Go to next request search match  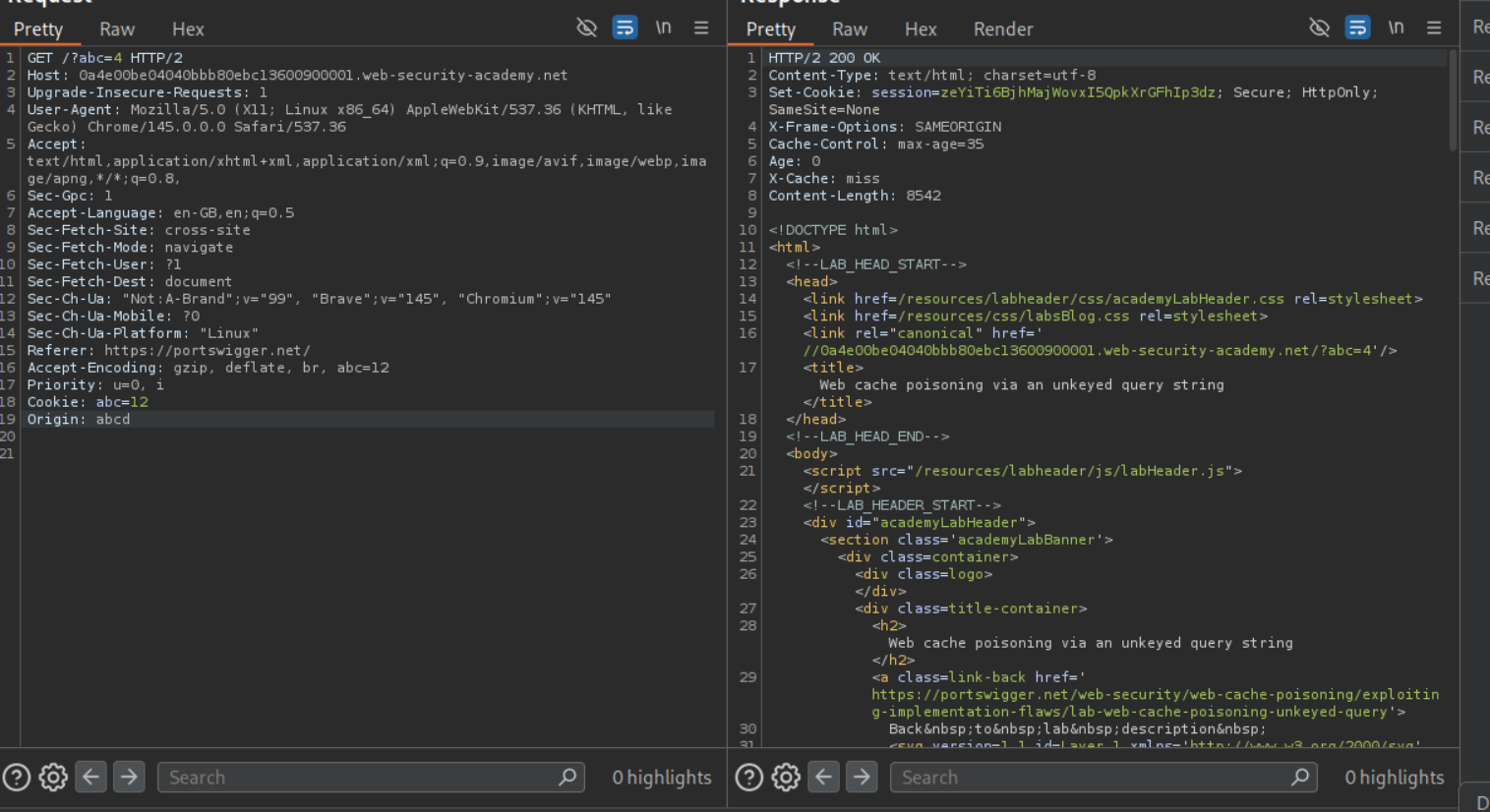129,778
